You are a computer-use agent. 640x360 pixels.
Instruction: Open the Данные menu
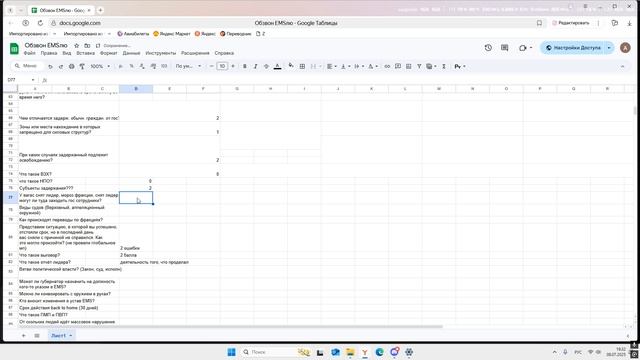(131, 53)
